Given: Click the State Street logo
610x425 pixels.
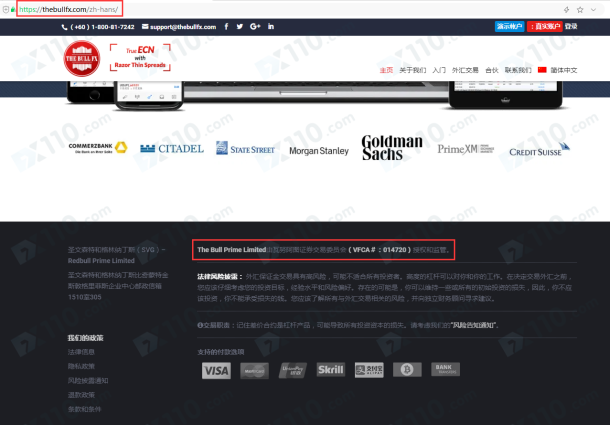Looking at the screenshot, I should [x=245, y=148].
